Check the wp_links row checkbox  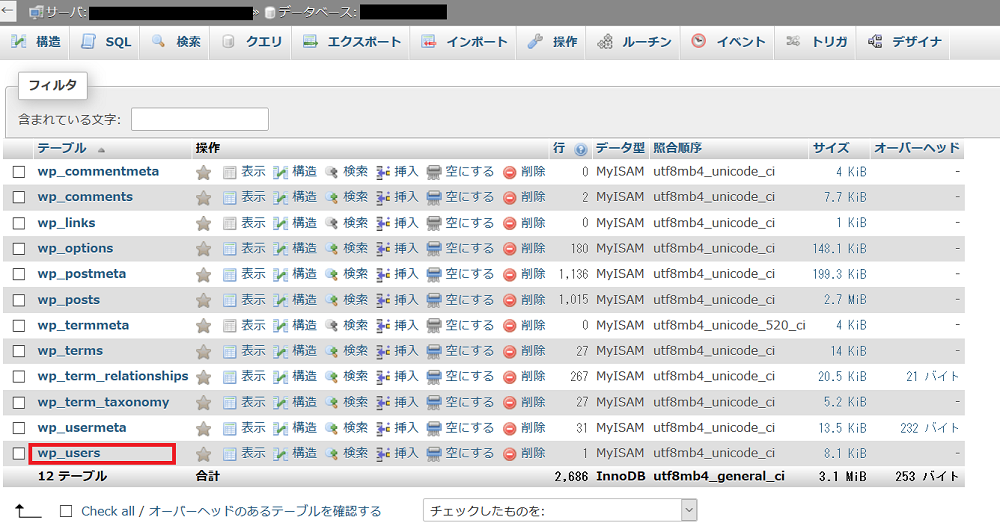[19, 223]
